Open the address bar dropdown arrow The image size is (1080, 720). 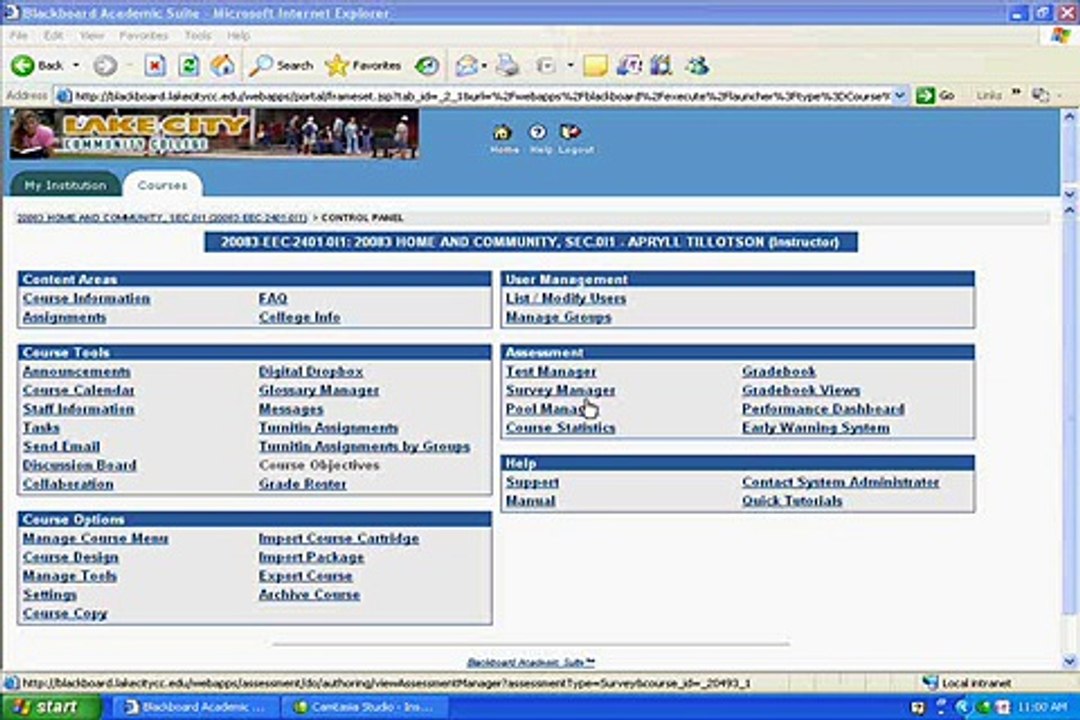(x=900, y=96)
